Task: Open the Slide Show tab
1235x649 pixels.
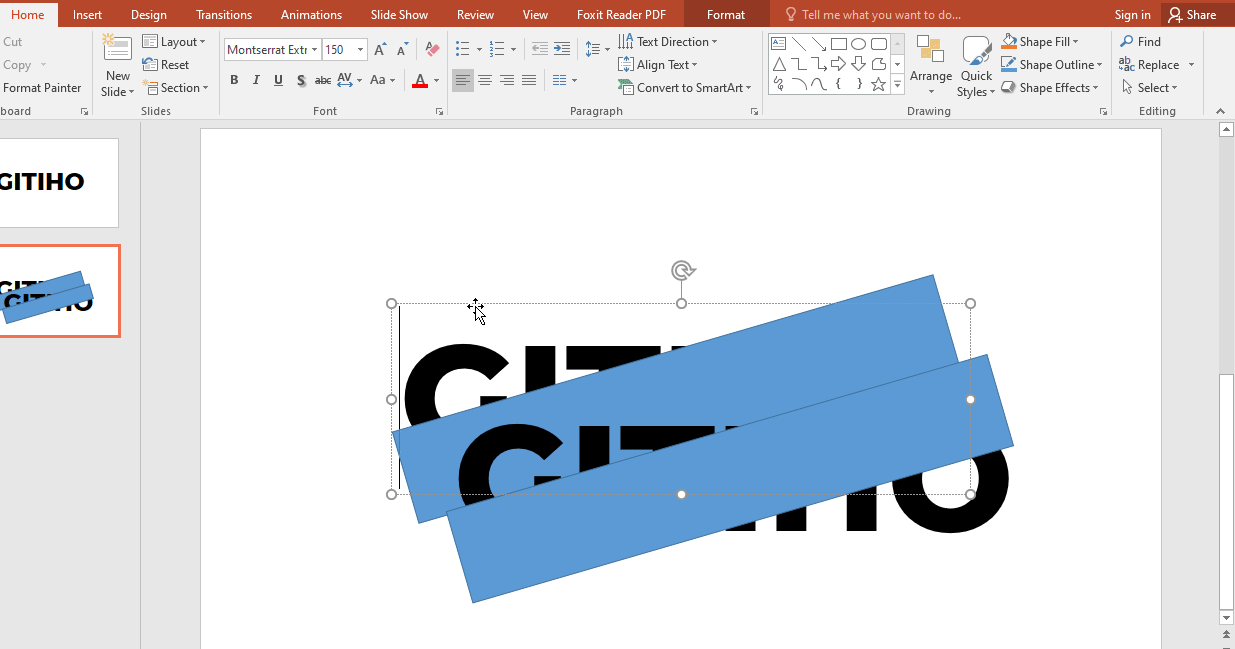Action: (399, 14)
